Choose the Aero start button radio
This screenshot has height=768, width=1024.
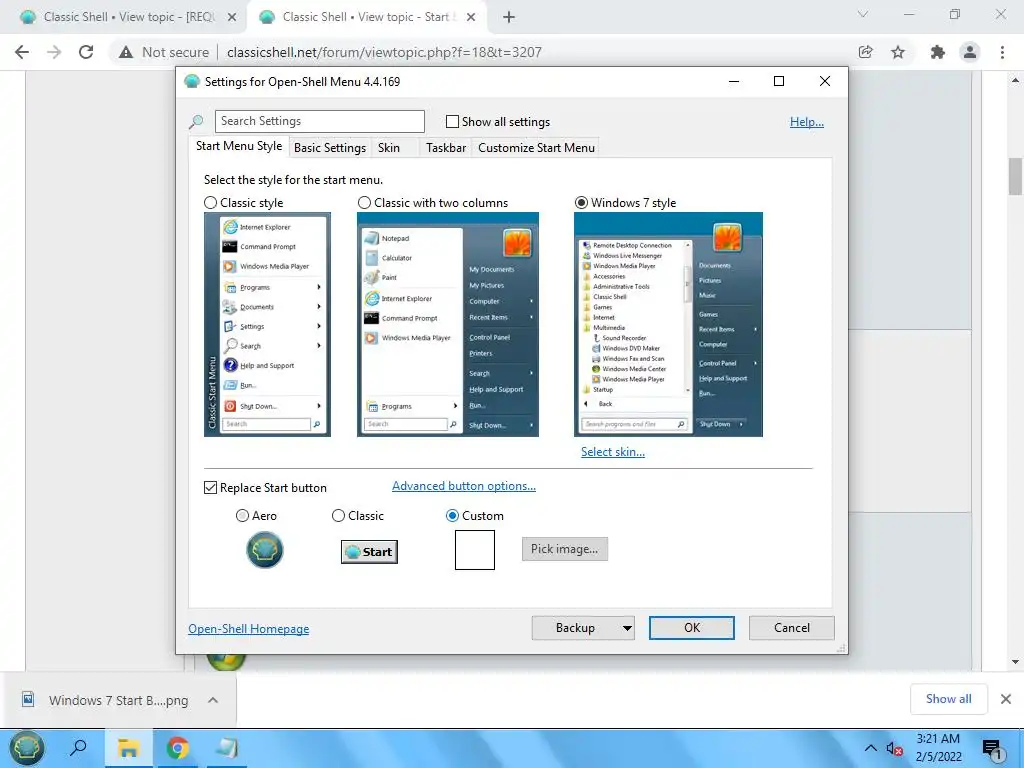[x=242, y=516]
